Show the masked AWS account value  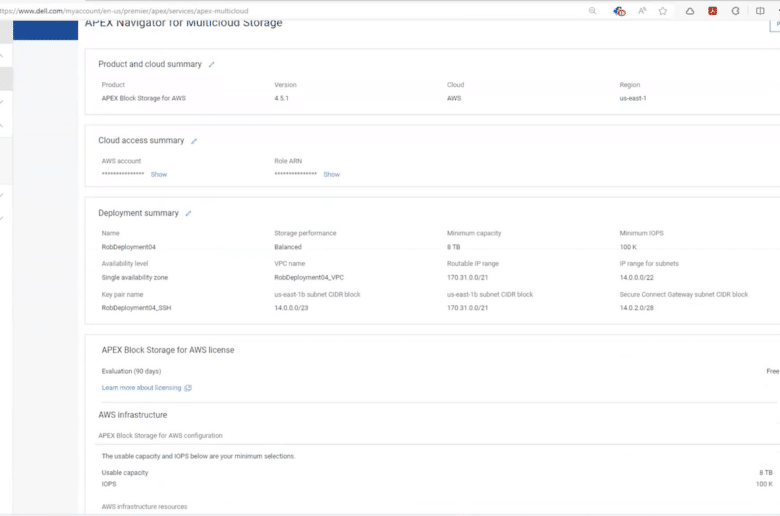tap(159, 175)
